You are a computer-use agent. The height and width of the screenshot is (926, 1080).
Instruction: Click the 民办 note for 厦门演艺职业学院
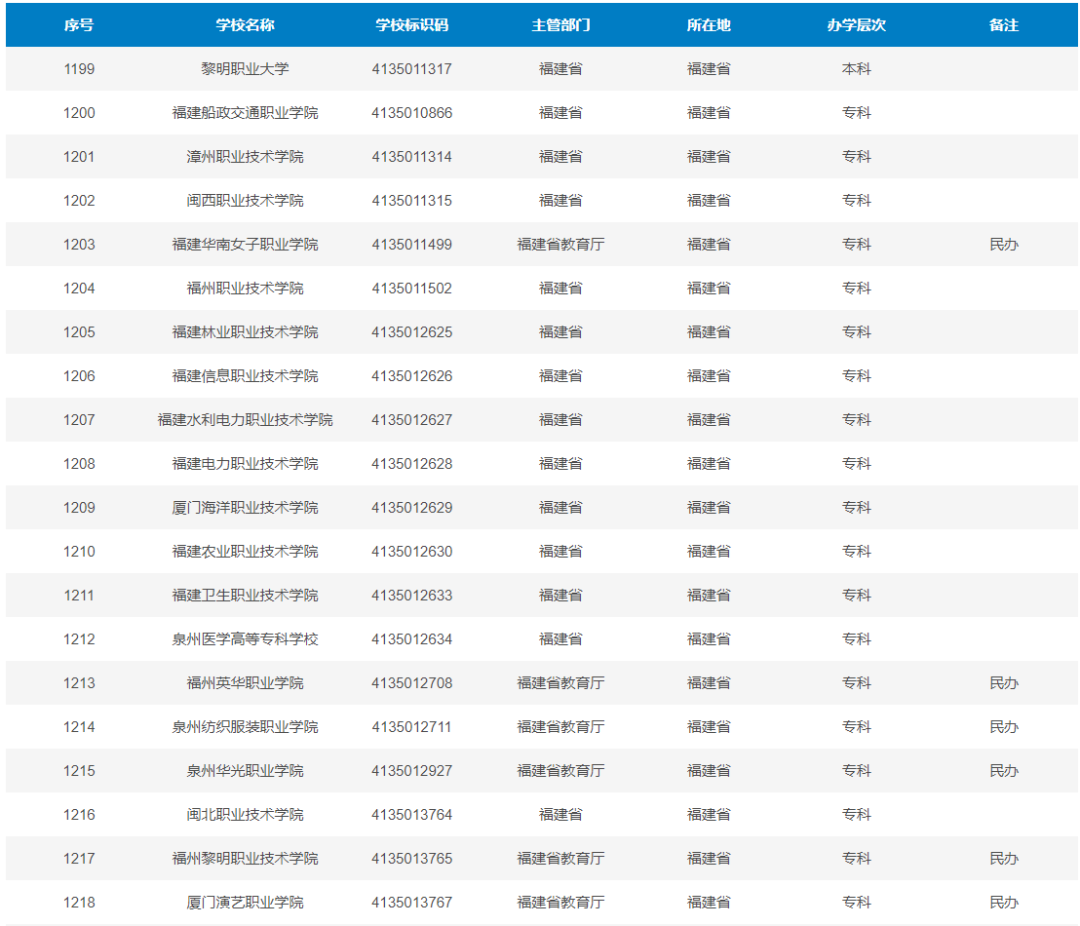[1003, 902]
